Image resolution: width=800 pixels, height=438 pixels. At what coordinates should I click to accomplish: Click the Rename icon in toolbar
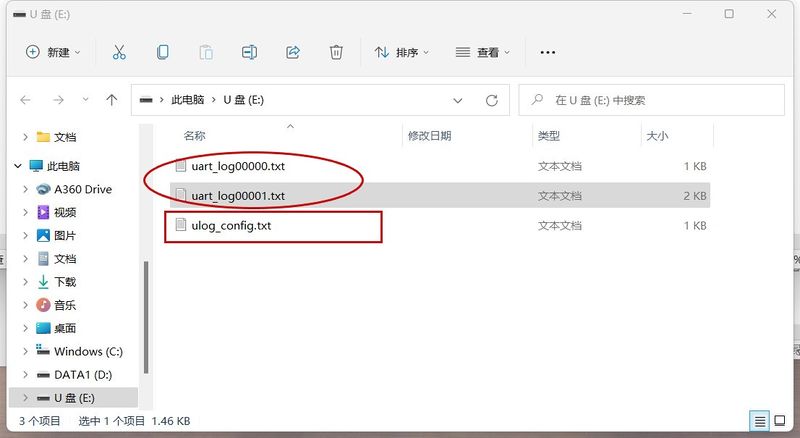coord(249,52)
